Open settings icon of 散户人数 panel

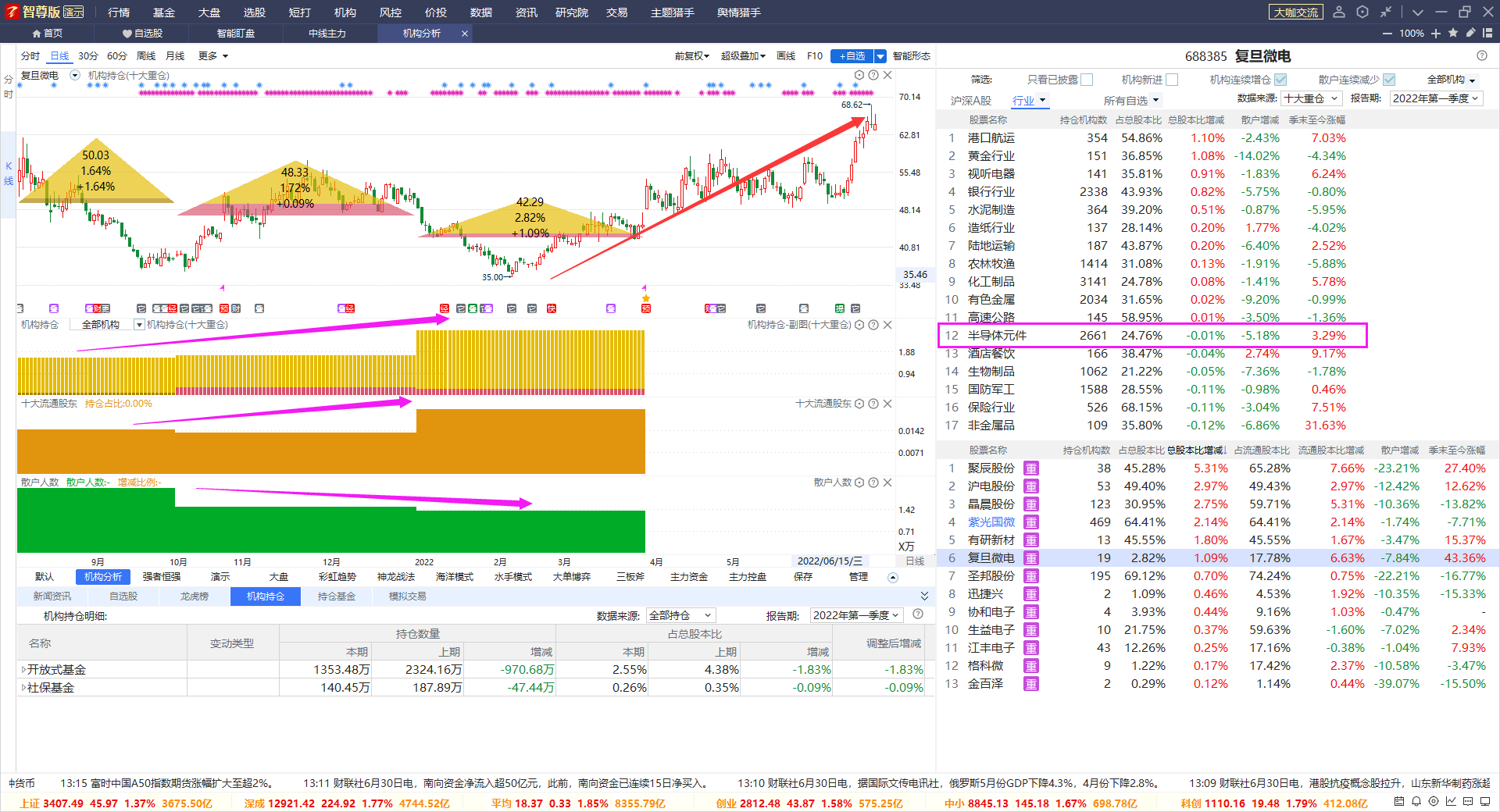859,483
